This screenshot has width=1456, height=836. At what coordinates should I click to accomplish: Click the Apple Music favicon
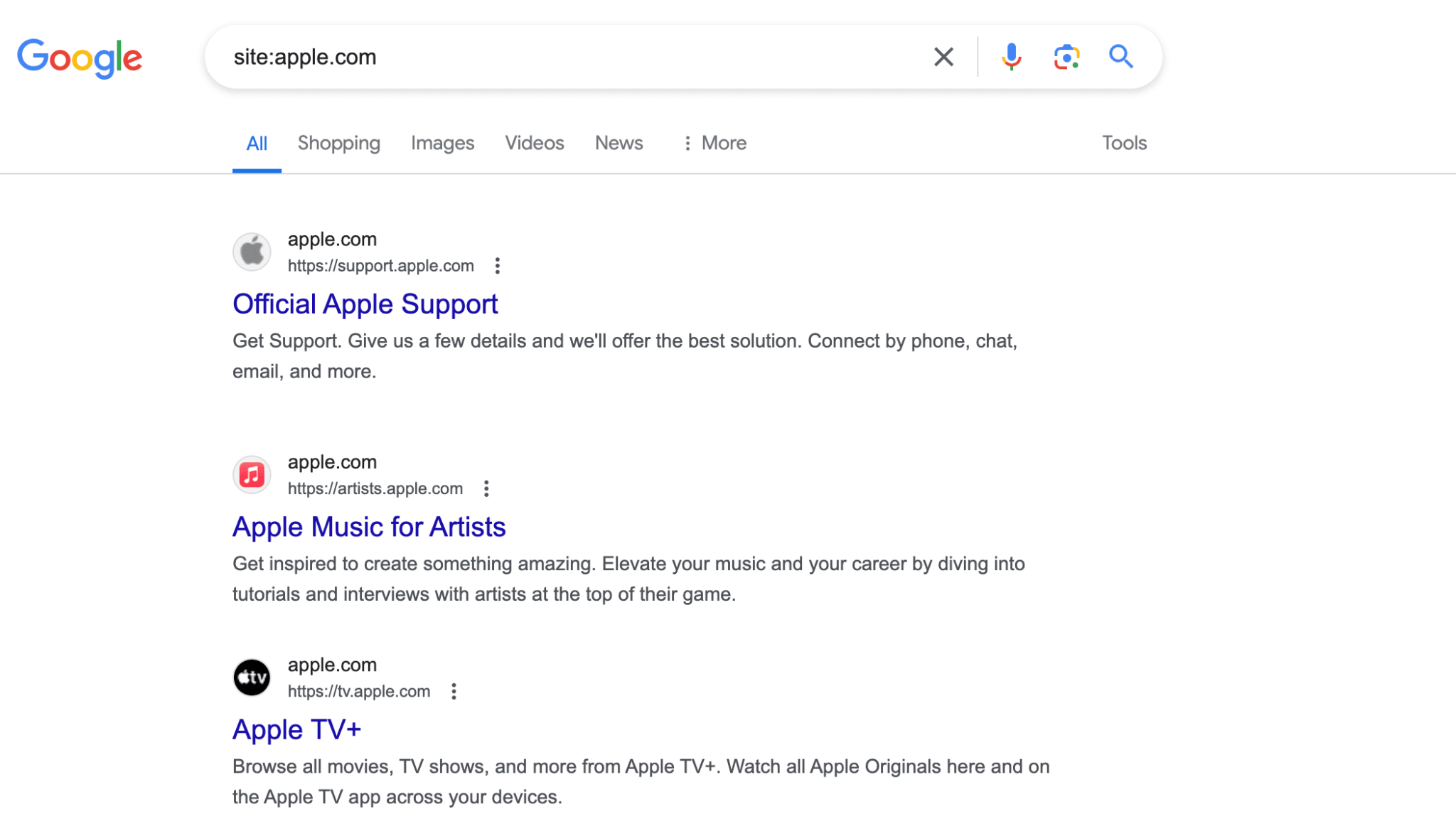click(x=252, y=474)
